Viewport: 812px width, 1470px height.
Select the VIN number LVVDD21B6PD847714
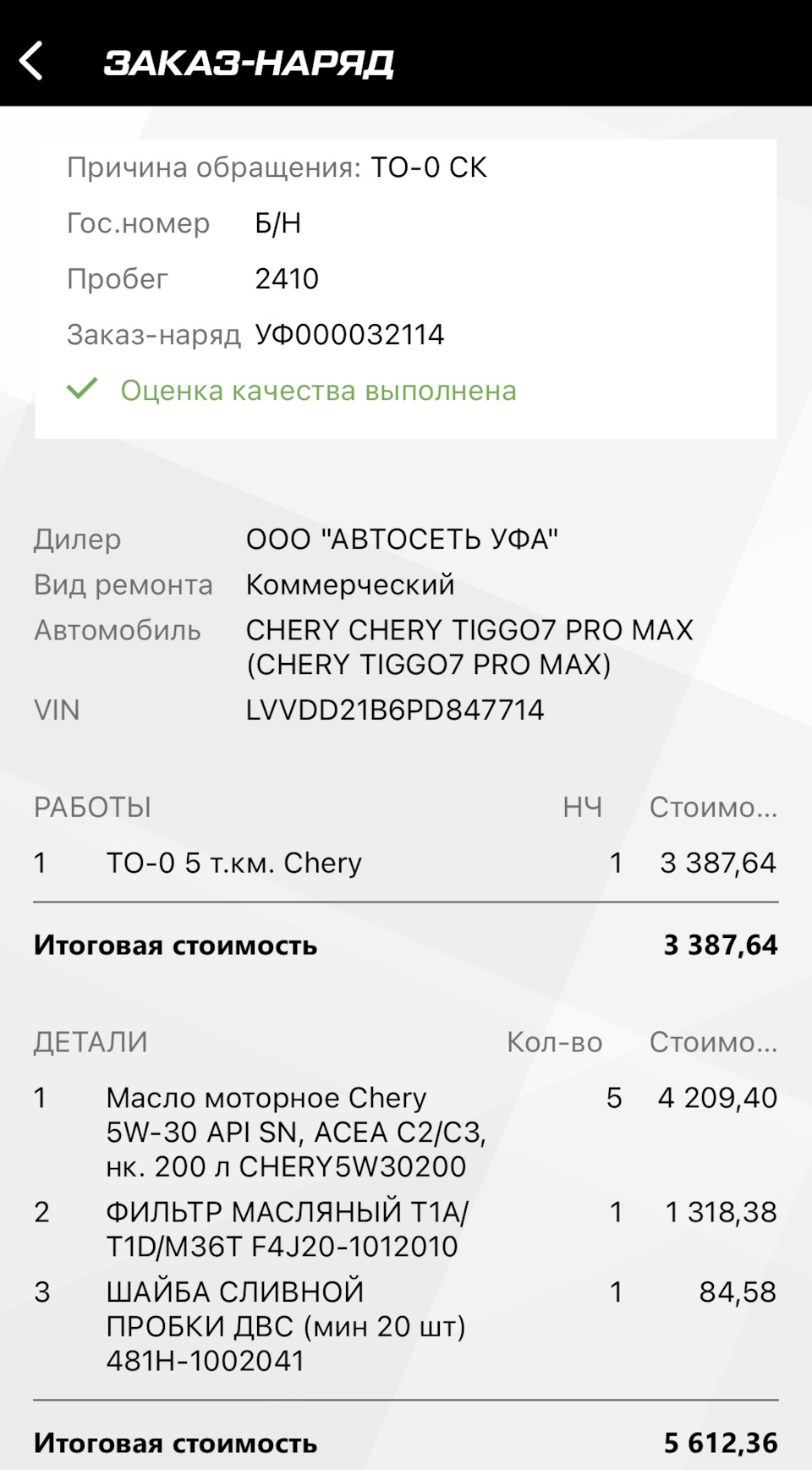click(395, 710)
